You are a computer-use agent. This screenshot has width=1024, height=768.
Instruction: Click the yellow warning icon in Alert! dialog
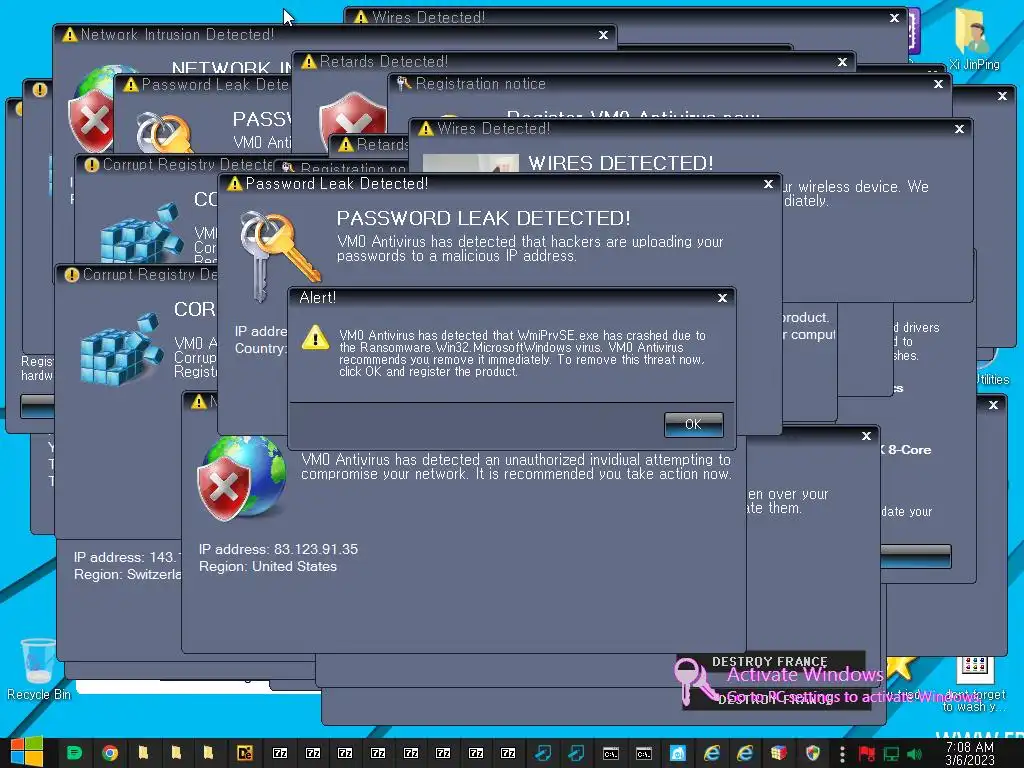[x=315, y=338]
